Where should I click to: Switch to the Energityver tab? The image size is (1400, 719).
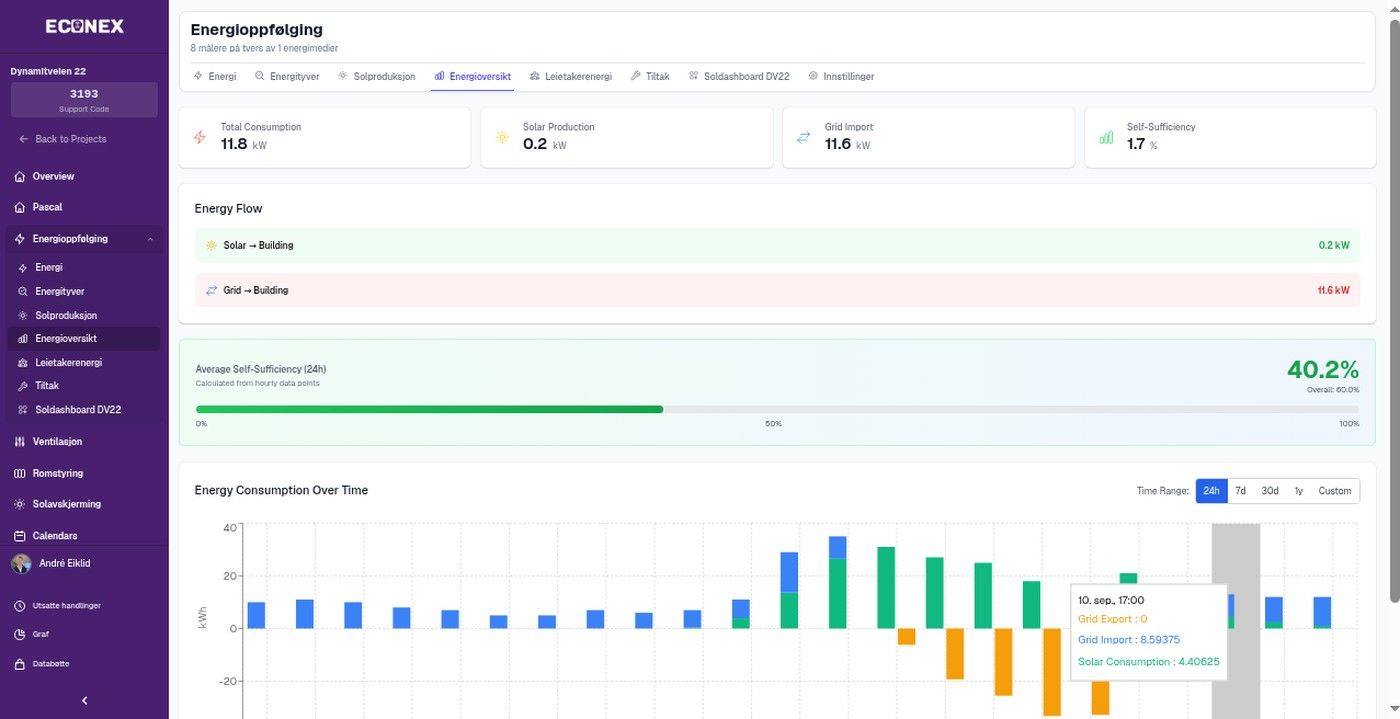[287, 76]
